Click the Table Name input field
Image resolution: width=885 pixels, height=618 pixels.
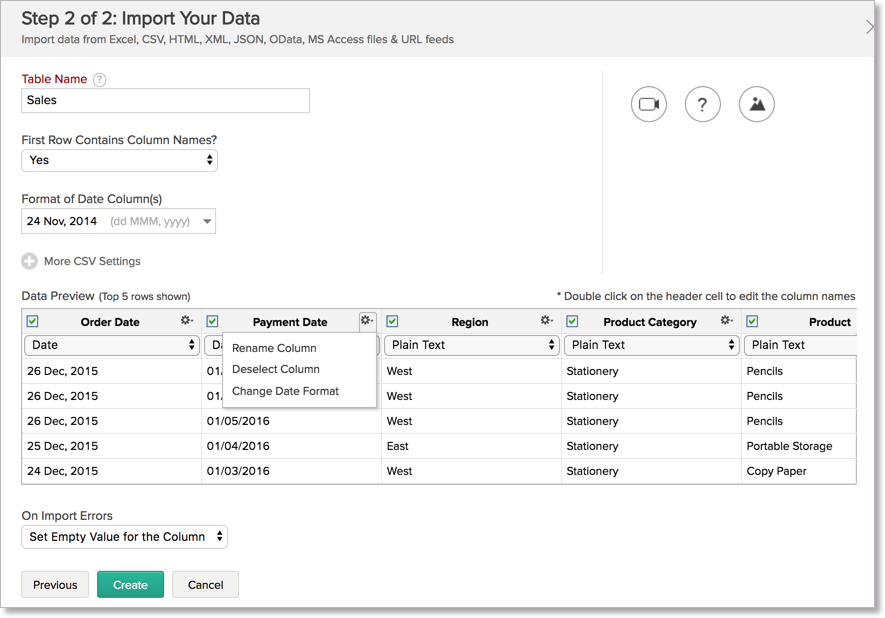tap(165, 100)
